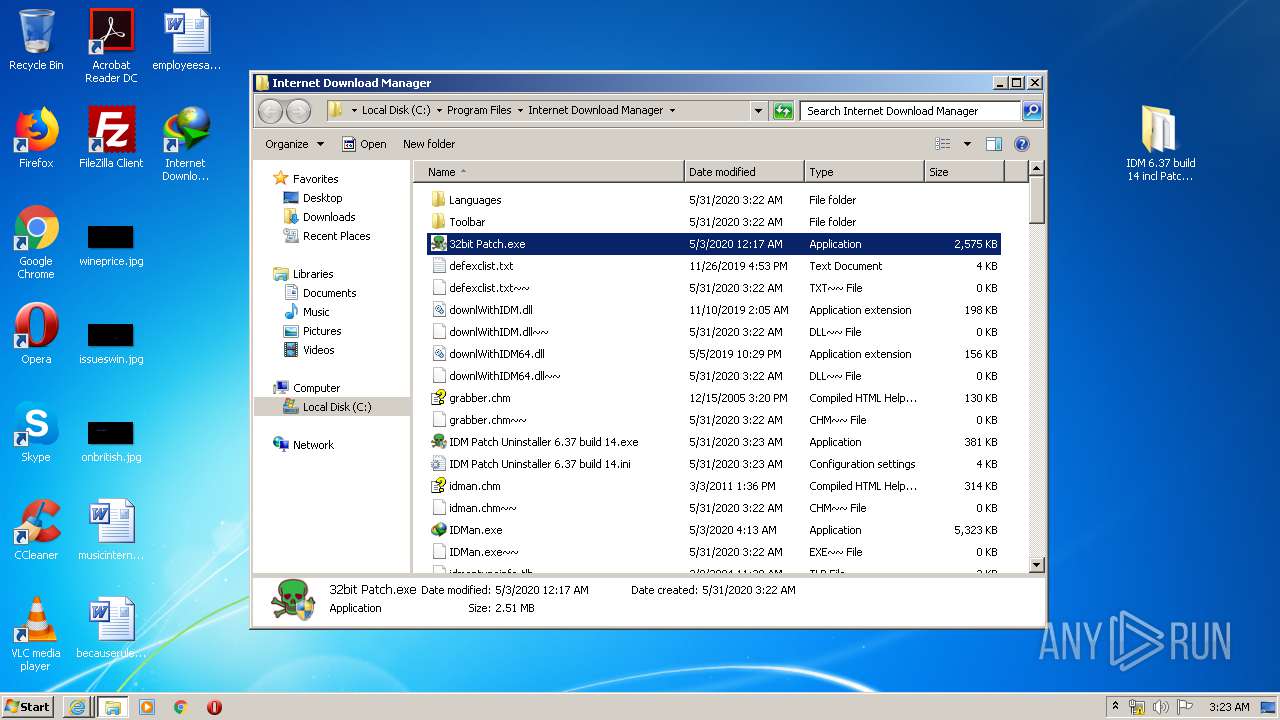Expand the arrow after Program Files in breadcrumb
Image resolution: width=1280 pixels, height=720 pixels.
[520, 111]
